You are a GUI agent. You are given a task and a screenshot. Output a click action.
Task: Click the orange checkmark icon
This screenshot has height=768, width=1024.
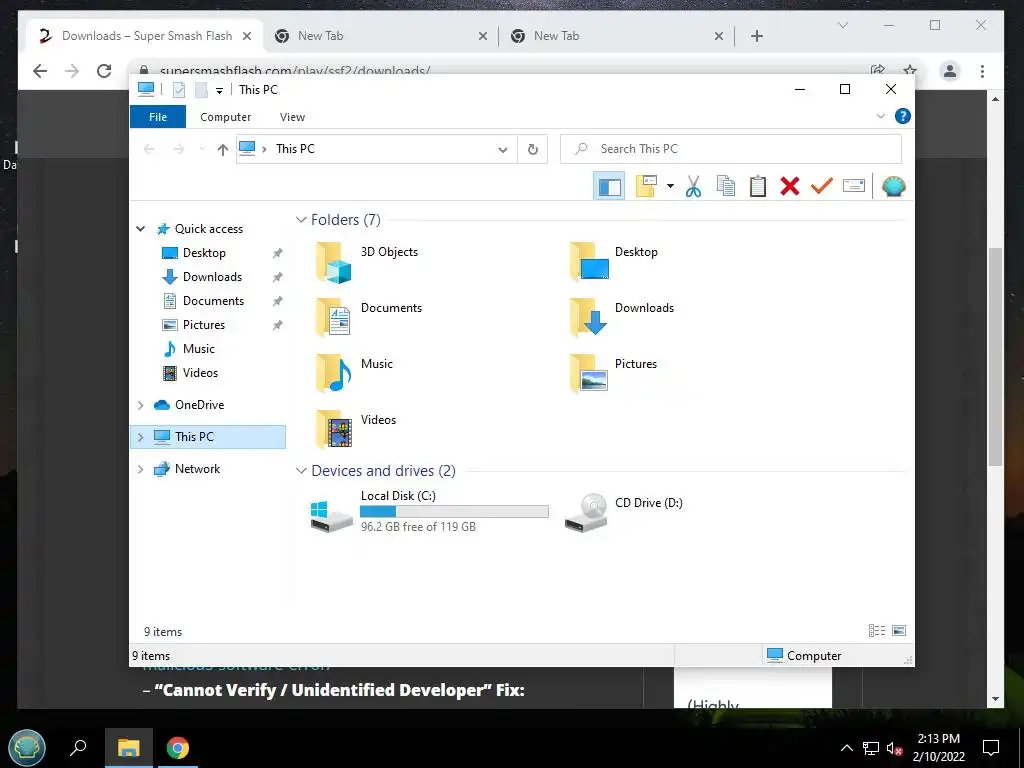(822, 186)
